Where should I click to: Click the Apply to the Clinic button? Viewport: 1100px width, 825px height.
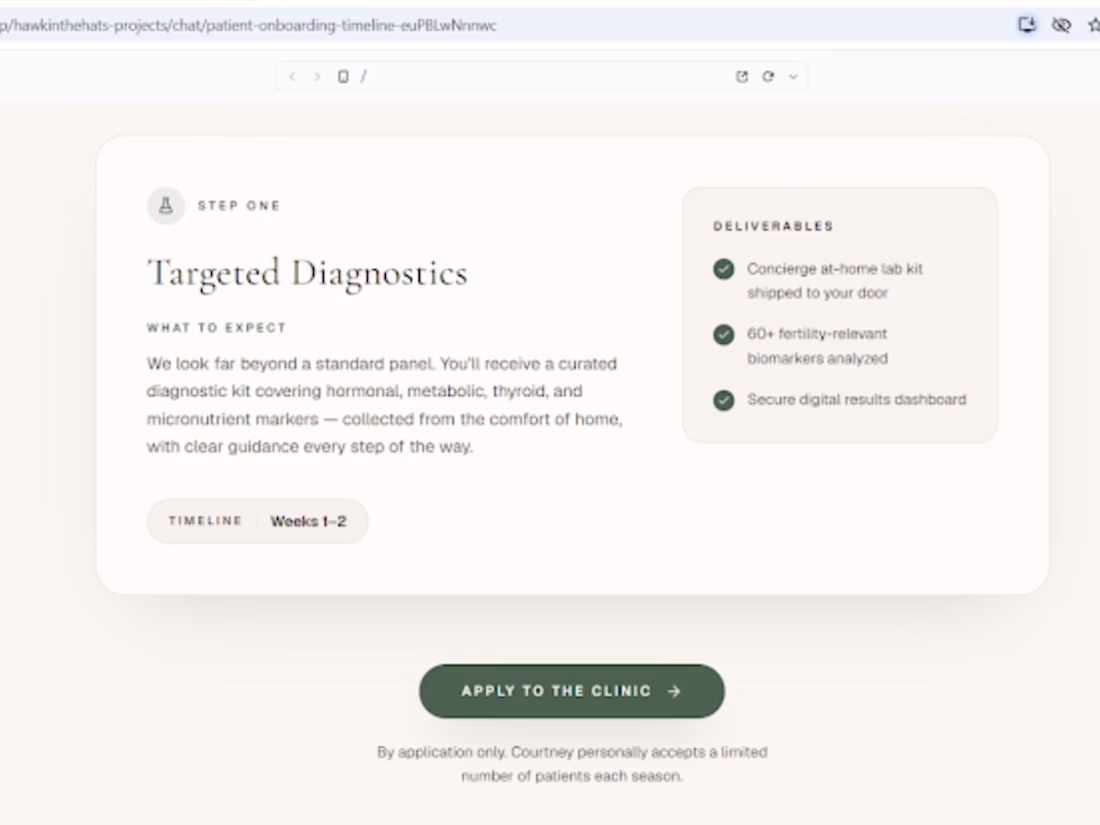pyautogui.click(x=572, y=691)
